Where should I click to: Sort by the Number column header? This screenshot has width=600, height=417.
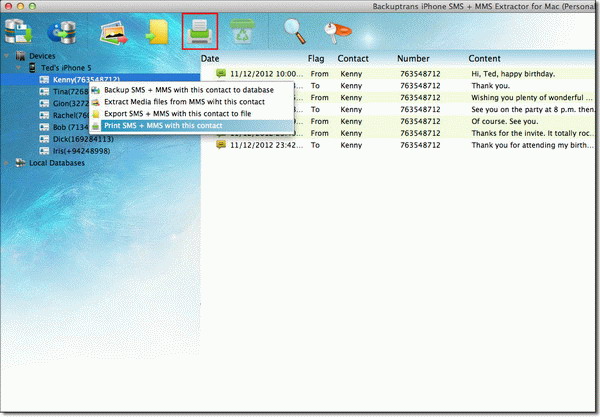pos(413,59)
